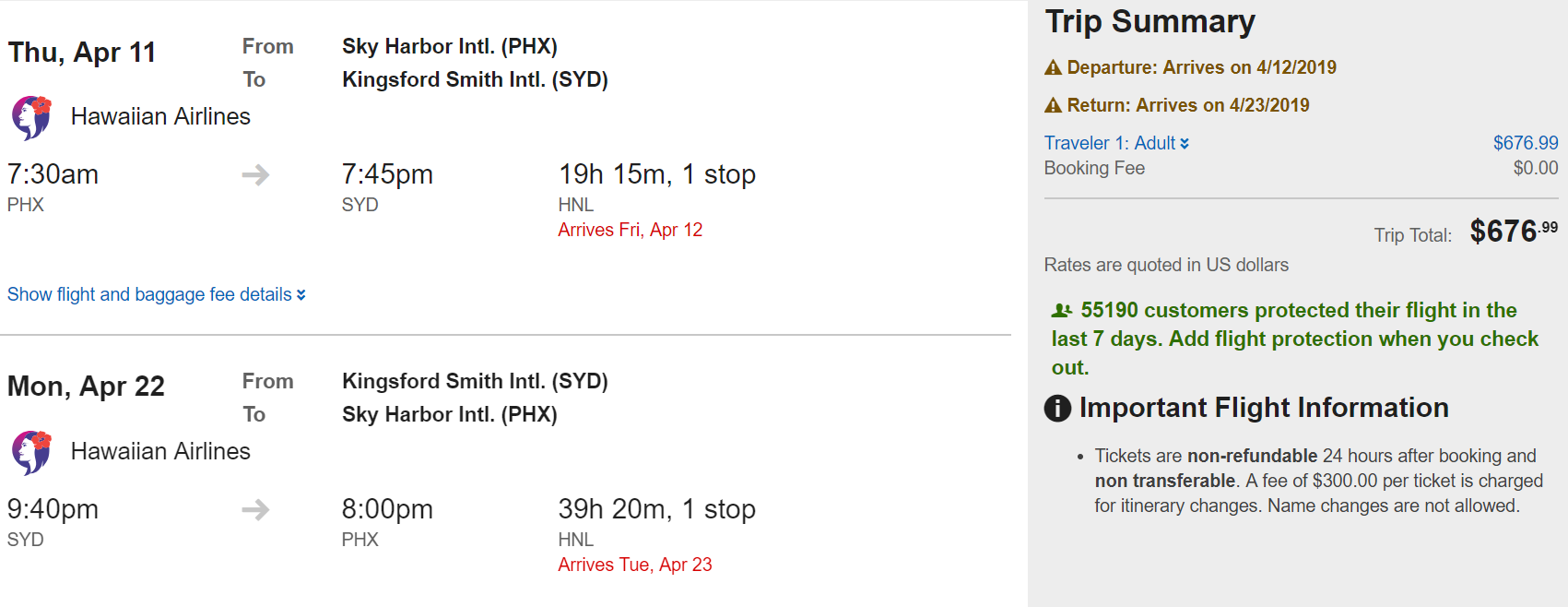Click the green flight protection message
This screenshot has height=607, width=1568.
[1294, 339]
